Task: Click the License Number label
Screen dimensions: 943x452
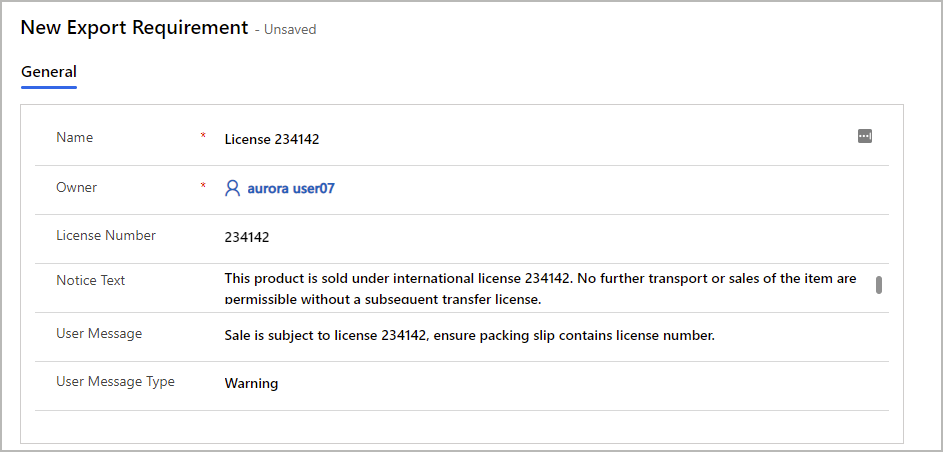Action: click(x=106, y=236)
